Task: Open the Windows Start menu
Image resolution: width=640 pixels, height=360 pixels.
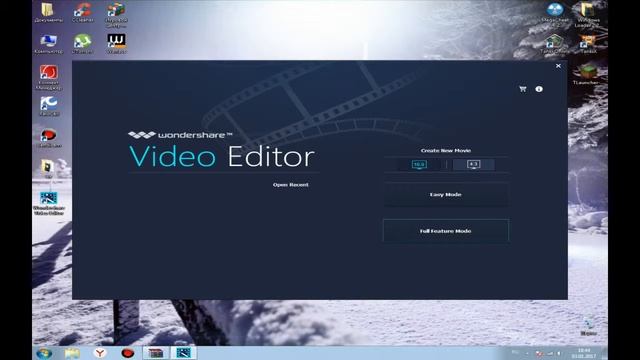Action: point(44,353)
